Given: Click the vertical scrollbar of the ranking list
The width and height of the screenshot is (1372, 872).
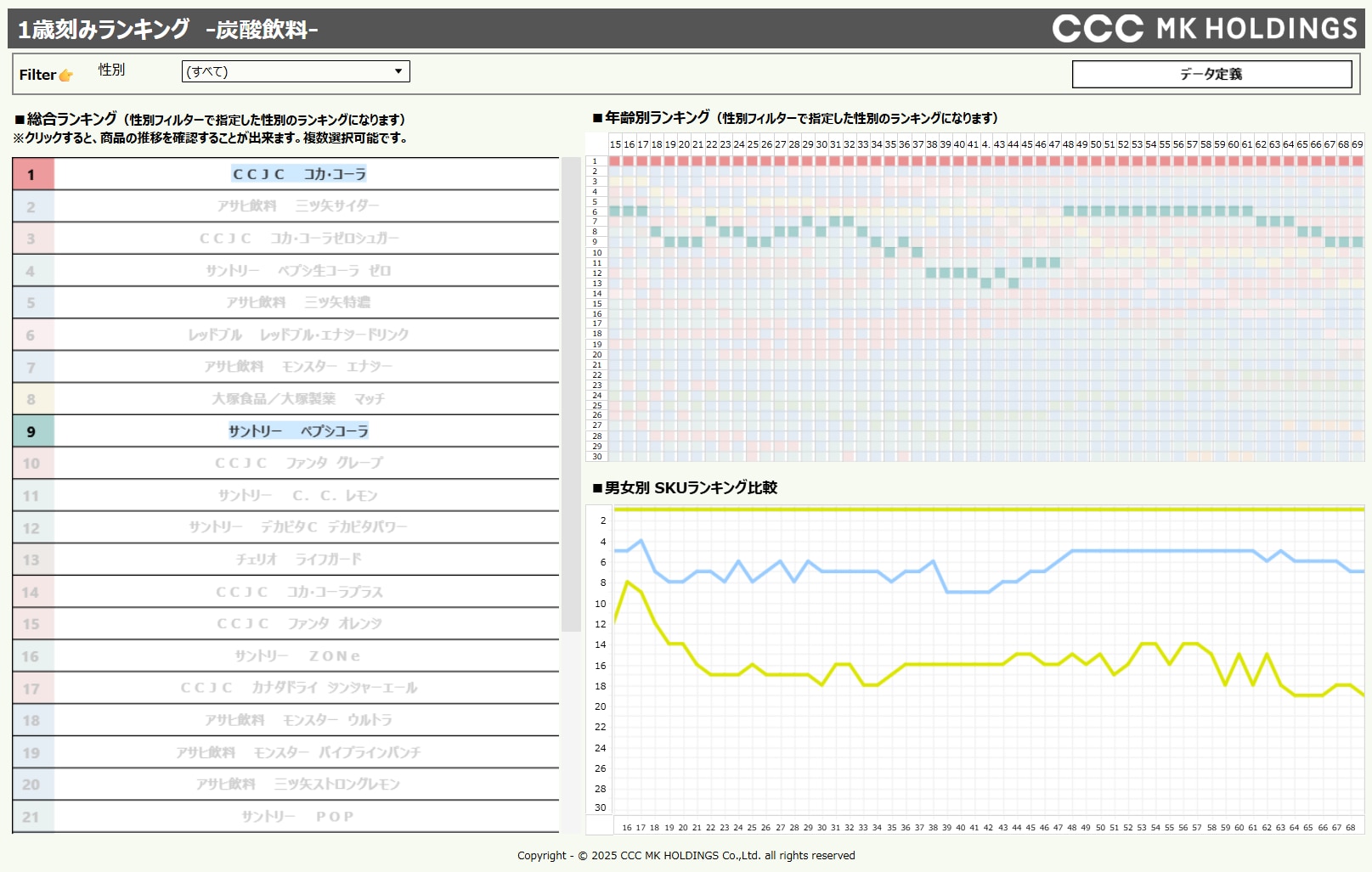Looking at the screenshot, I should [x=571, y=395].
